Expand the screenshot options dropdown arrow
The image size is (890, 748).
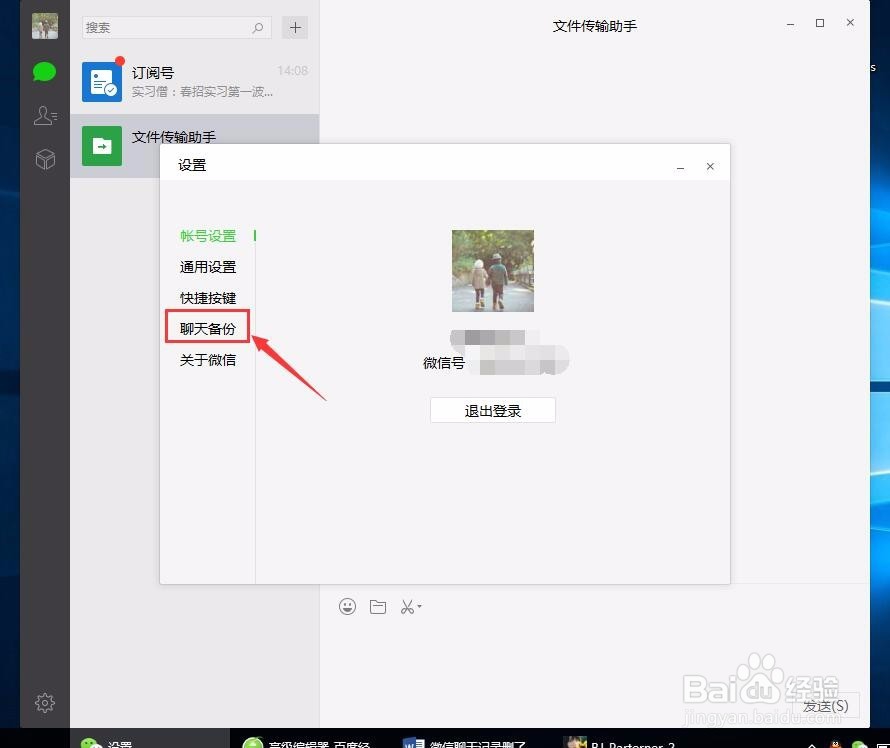click(419, 607)
